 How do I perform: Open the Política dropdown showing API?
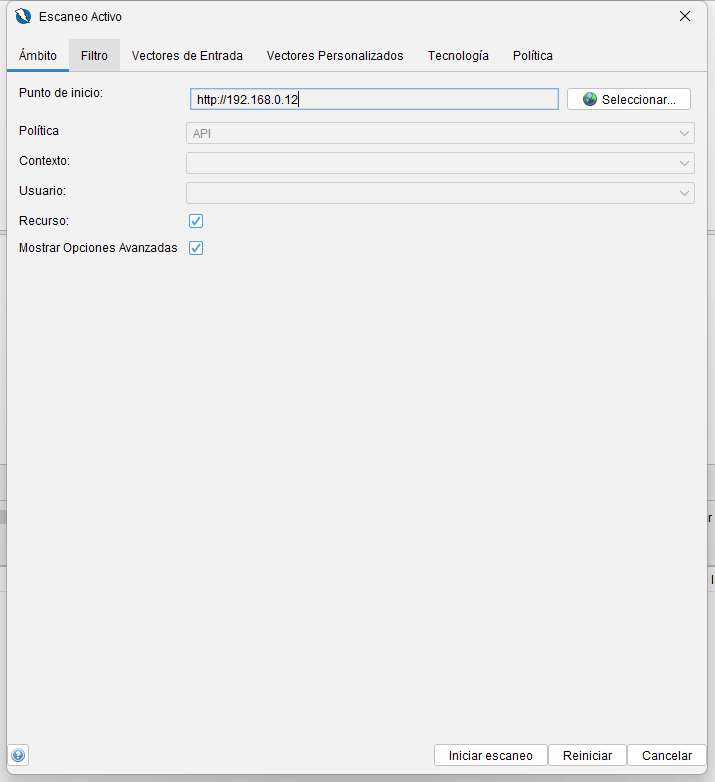440,133
